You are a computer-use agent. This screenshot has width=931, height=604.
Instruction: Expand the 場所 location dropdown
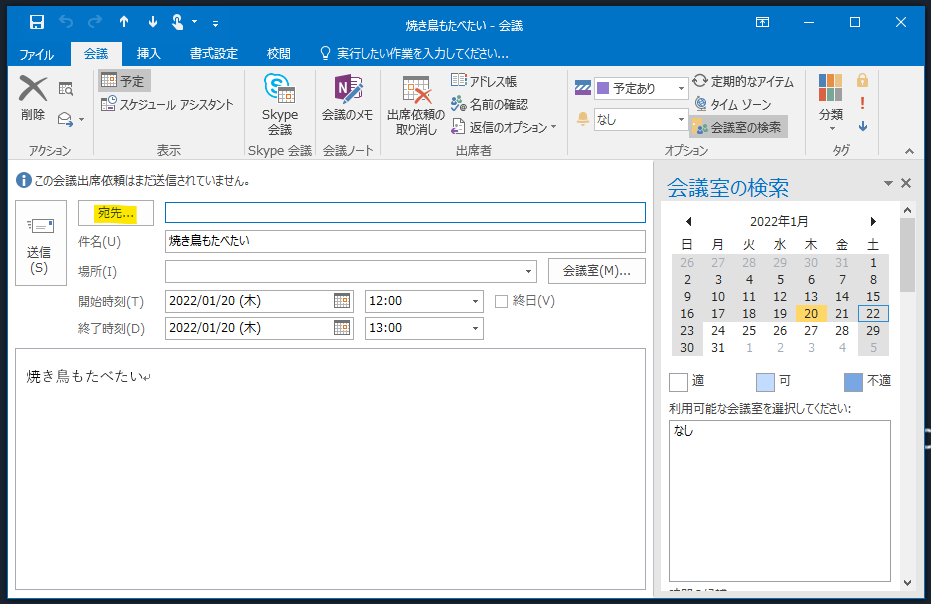tap(528, 270)
